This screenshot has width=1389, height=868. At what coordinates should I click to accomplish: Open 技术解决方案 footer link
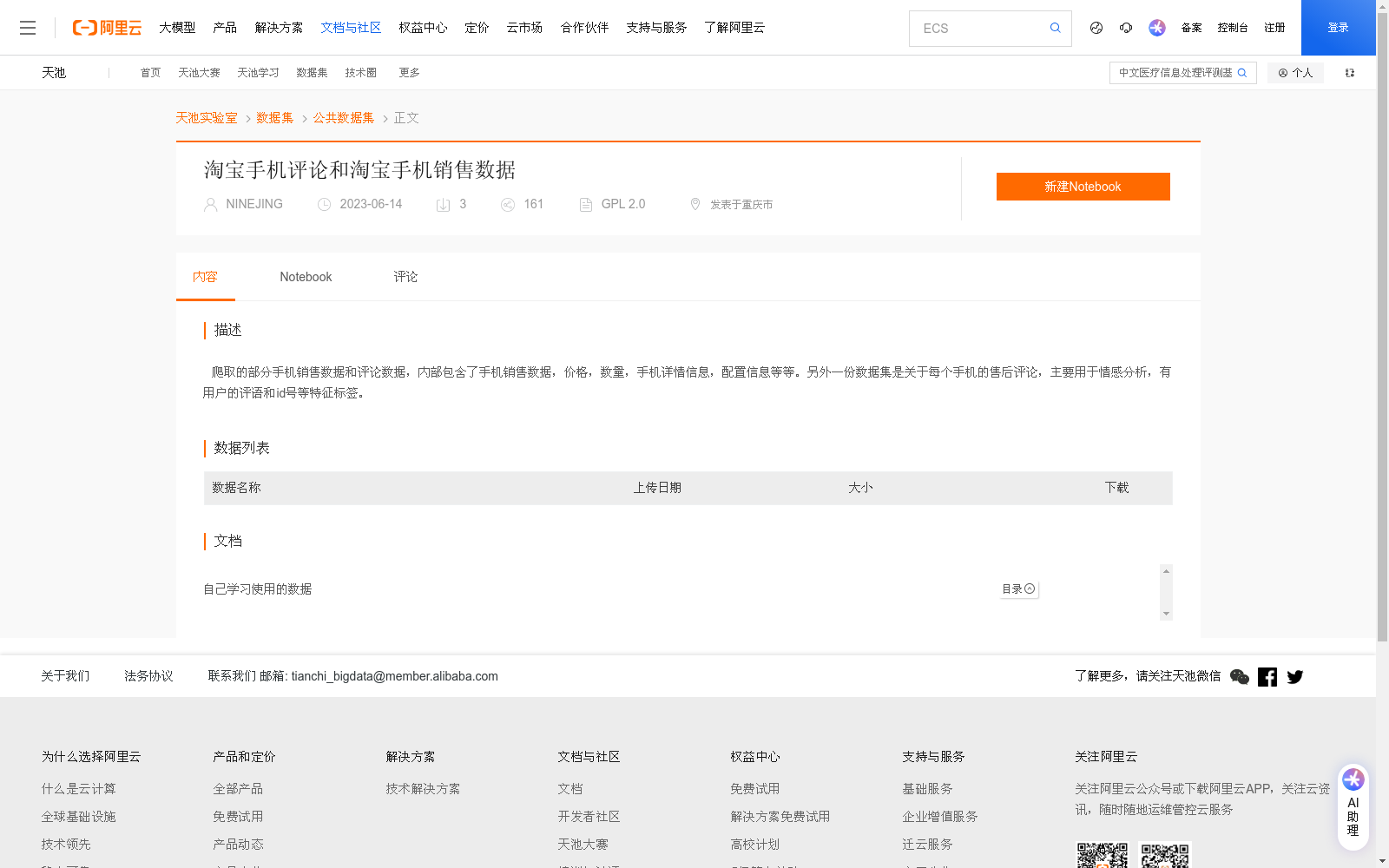point(423,789)
